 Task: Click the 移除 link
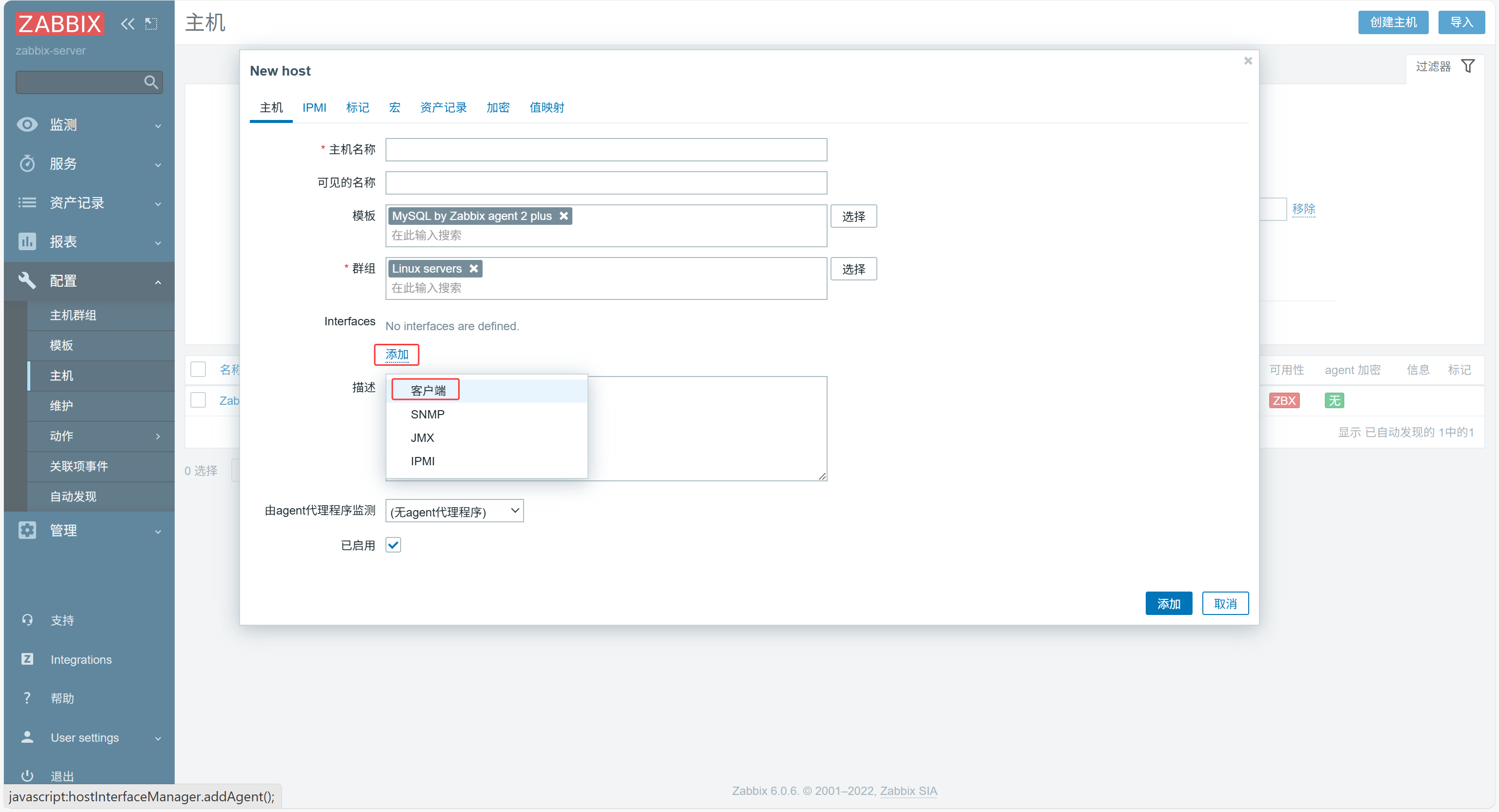coord(1303,209)
